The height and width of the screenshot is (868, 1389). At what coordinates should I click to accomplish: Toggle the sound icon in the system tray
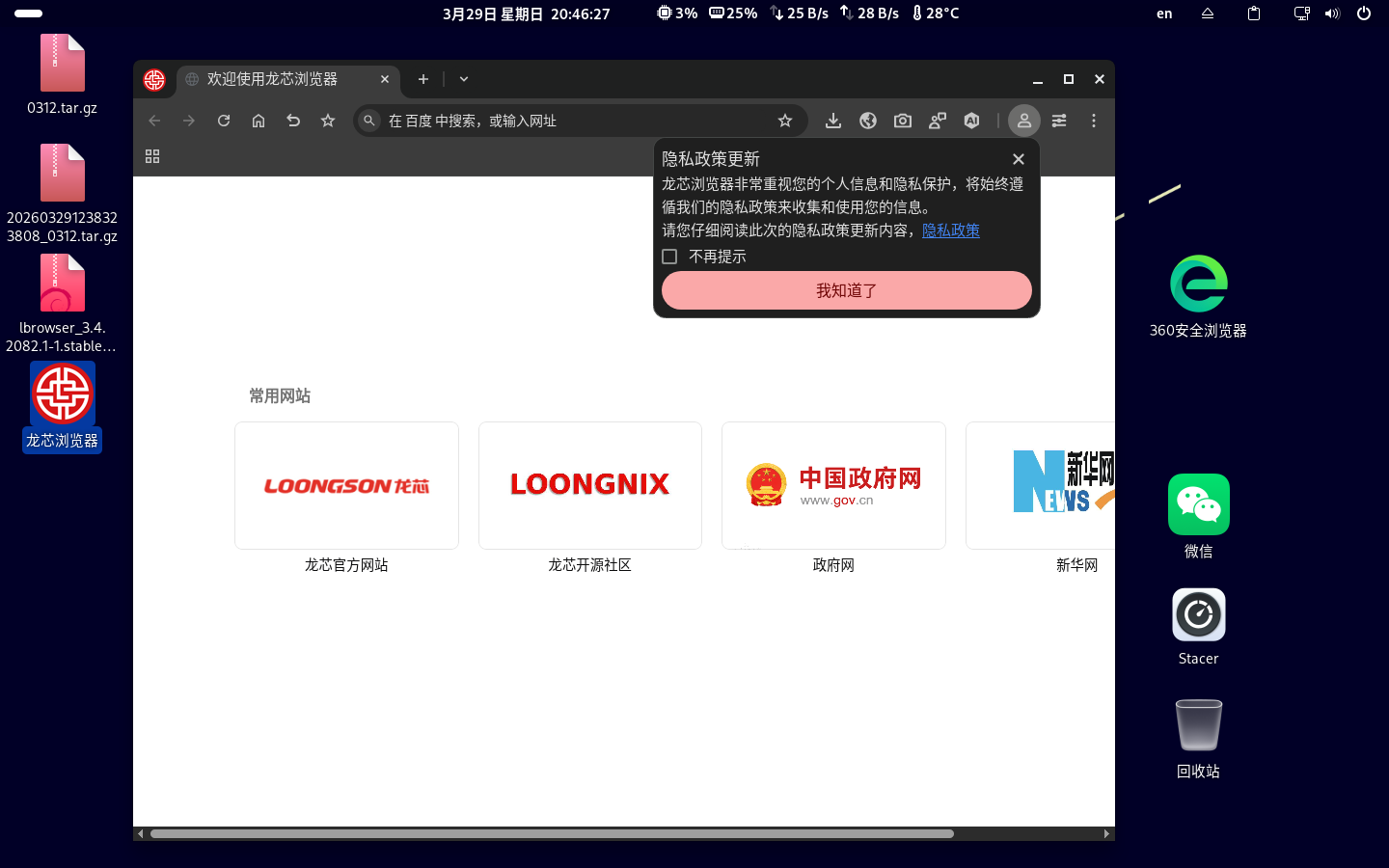[1332, 14]
